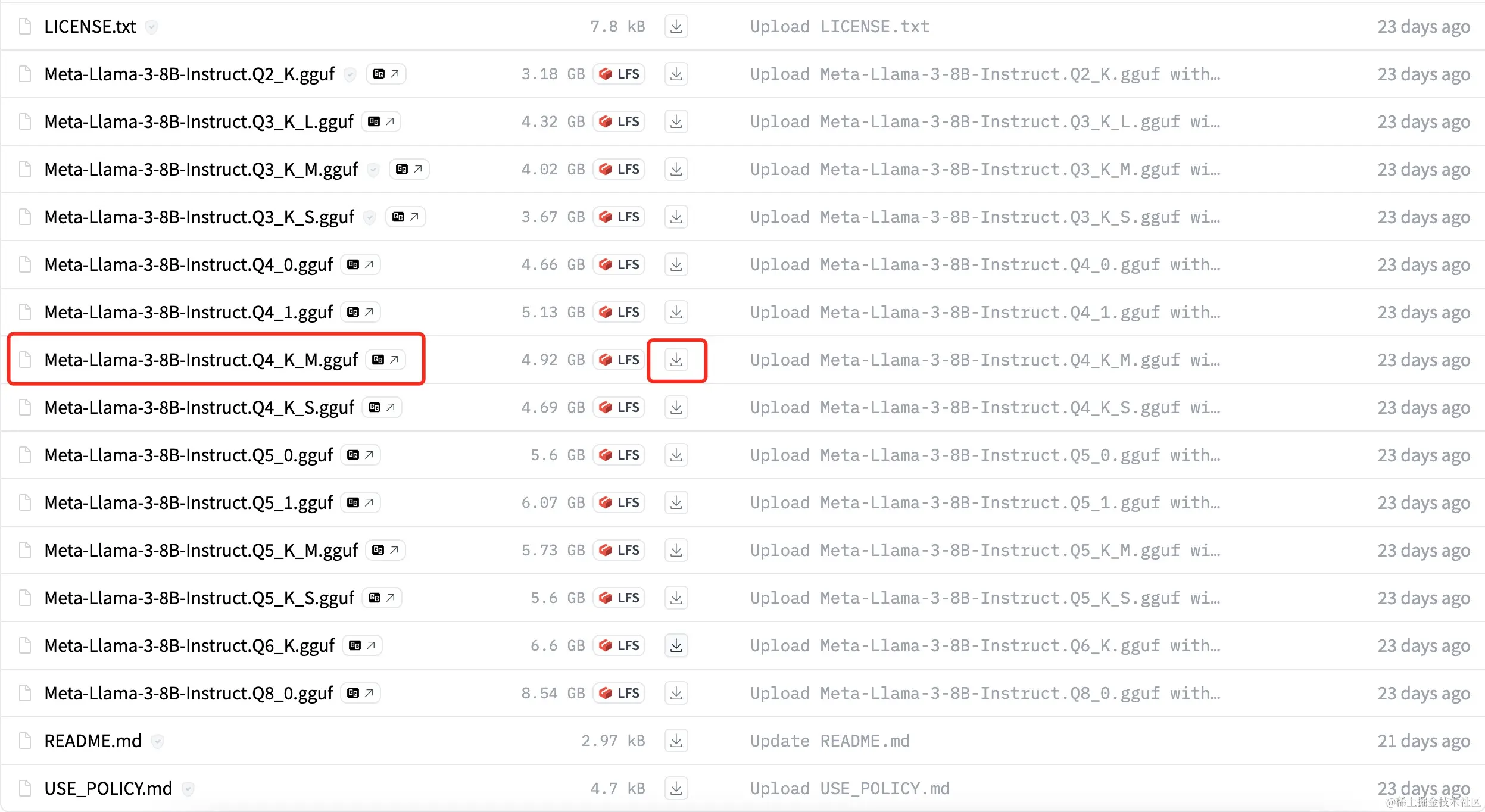The image size is (1485, 812).
Task: Open the USE_POLICY.md file
Action: [x=108, y=788]
